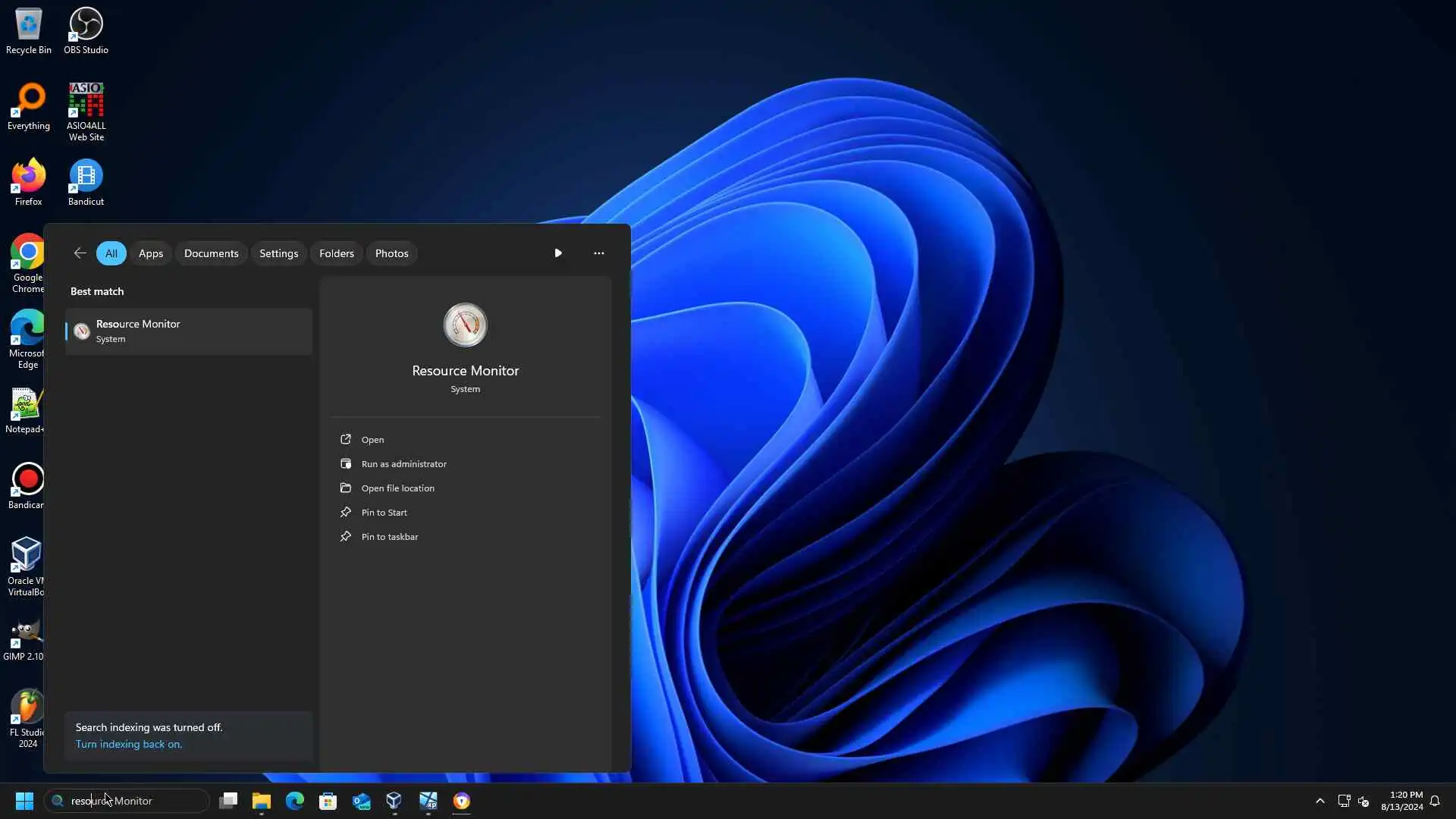Open Microsoft Store taskbar icon
The width and height of the screenshot is (1456, 819).
(x=328, y=801)
